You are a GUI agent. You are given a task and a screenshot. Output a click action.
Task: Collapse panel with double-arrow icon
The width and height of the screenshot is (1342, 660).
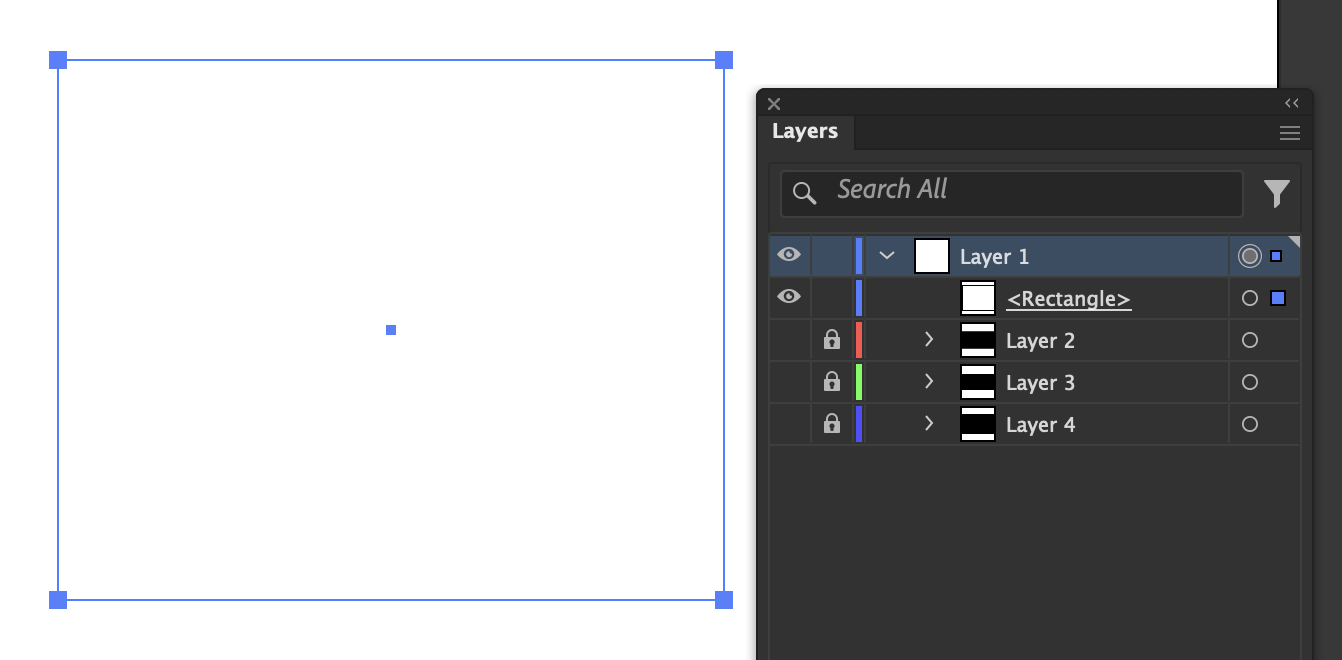pyautogui.click(x=1292, y=103)
